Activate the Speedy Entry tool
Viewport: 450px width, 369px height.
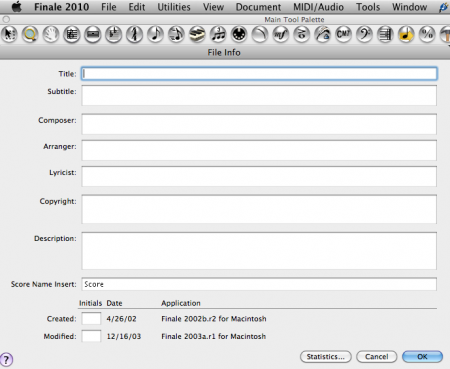coord(176,34)
